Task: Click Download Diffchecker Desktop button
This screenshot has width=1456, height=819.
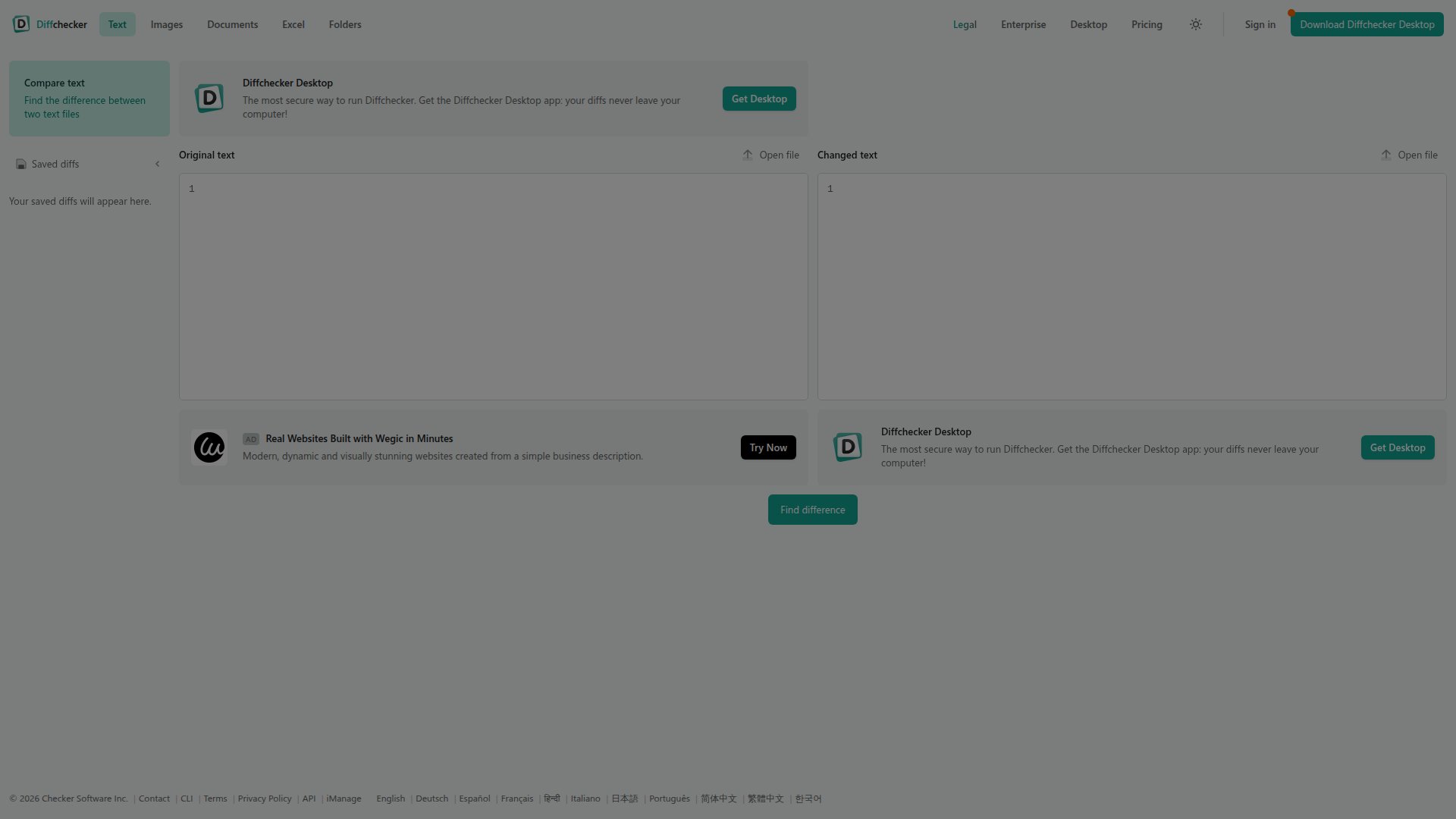Action: pyautogui.click(x=1367, y=24)
